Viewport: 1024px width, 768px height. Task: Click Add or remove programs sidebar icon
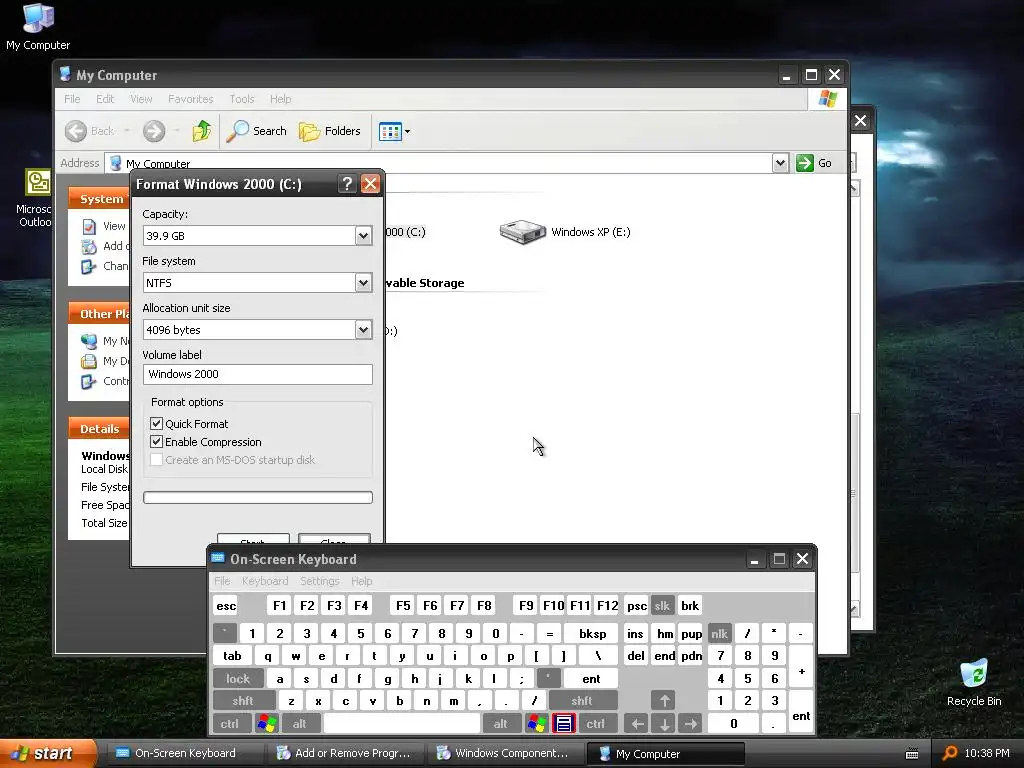[89, 246]
